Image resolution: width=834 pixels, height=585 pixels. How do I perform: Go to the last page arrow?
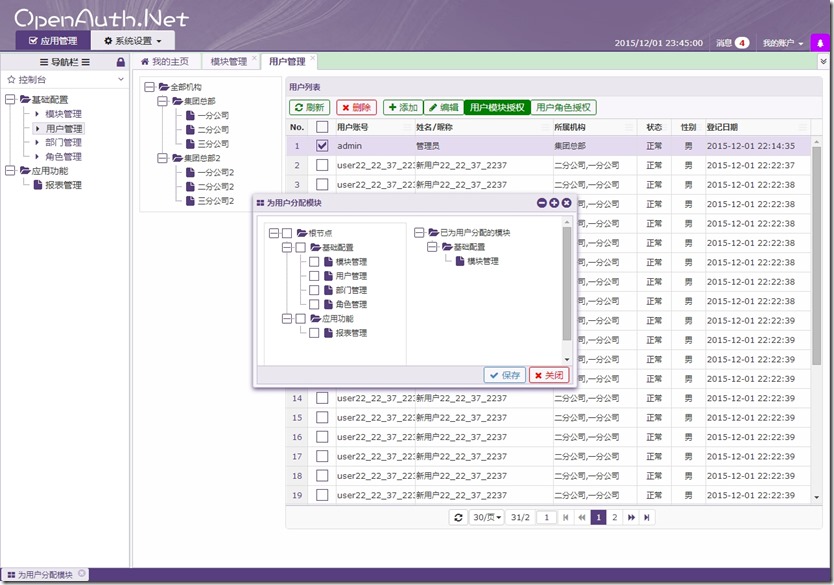point(647,517)
